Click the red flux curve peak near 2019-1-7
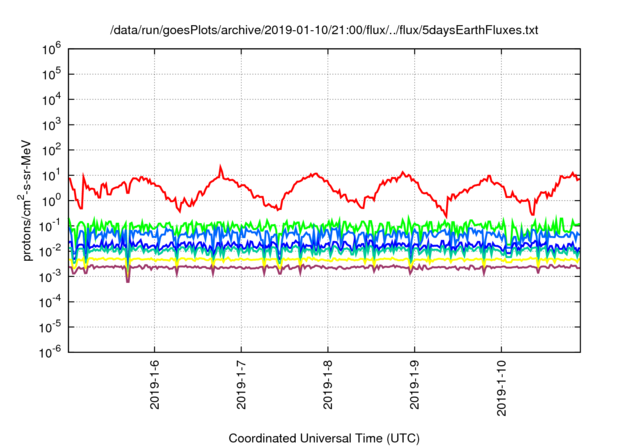Screen dimensions: 640x448 click(221, 167)
